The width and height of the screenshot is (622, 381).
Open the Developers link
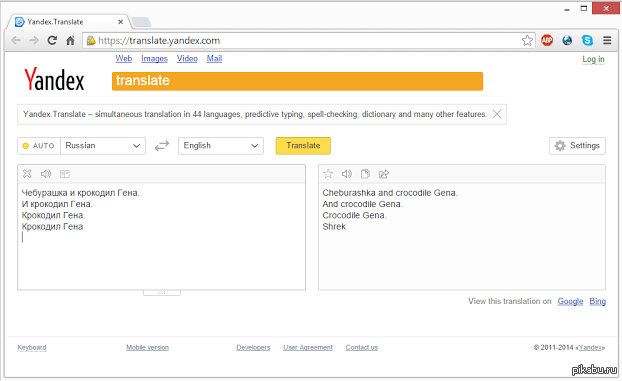pos(253,348)
